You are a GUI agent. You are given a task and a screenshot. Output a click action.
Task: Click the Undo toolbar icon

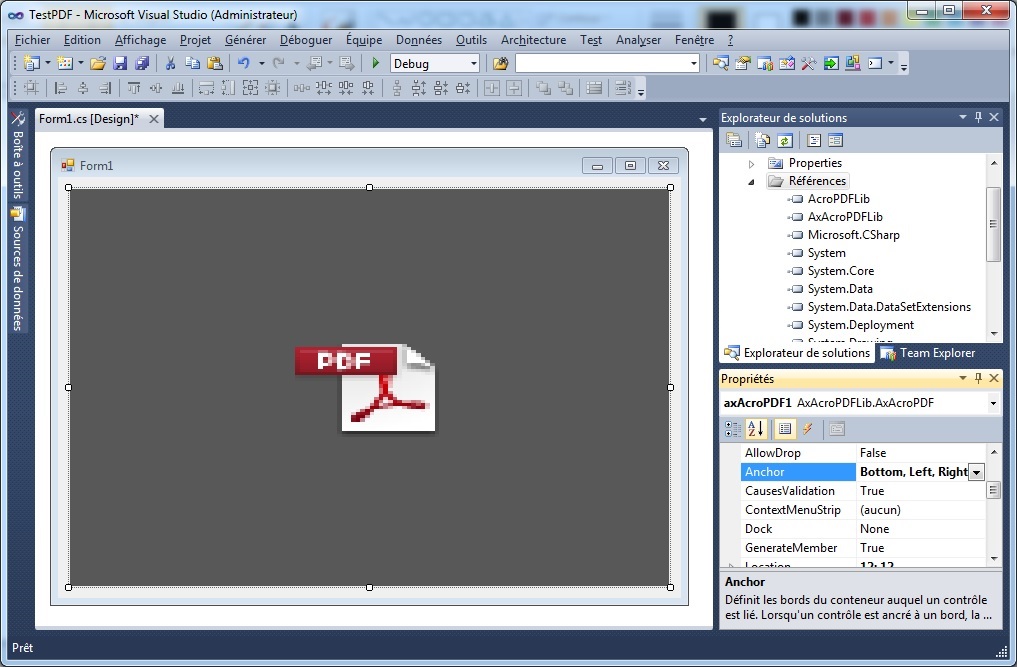pos(244,63)
